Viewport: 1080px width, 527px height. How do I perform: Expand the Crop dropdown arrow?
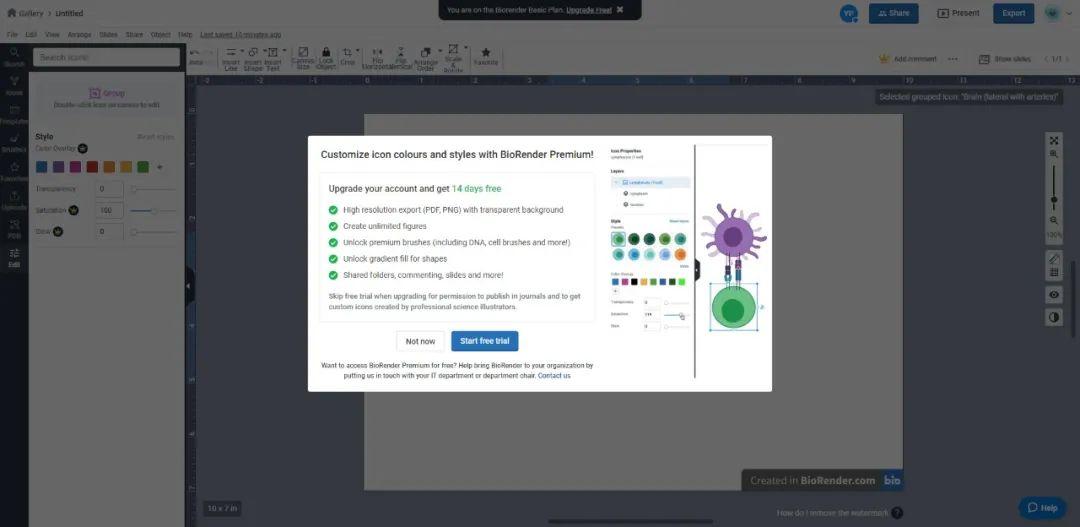pyautogui.click(x=357, y=51)
